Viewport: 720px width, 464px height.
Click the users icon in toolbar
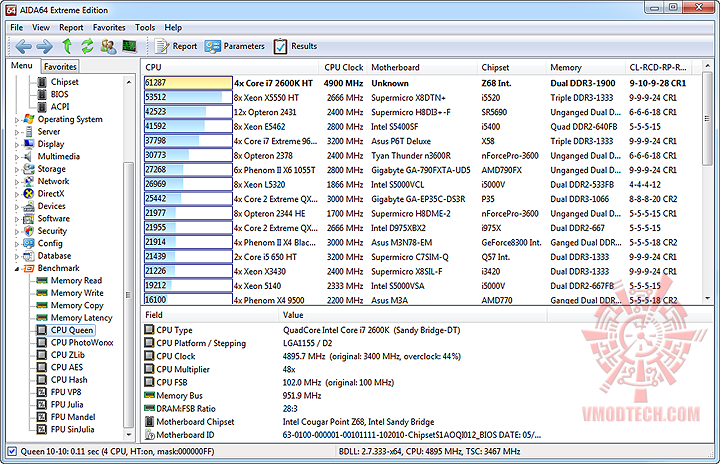point(108,46)
